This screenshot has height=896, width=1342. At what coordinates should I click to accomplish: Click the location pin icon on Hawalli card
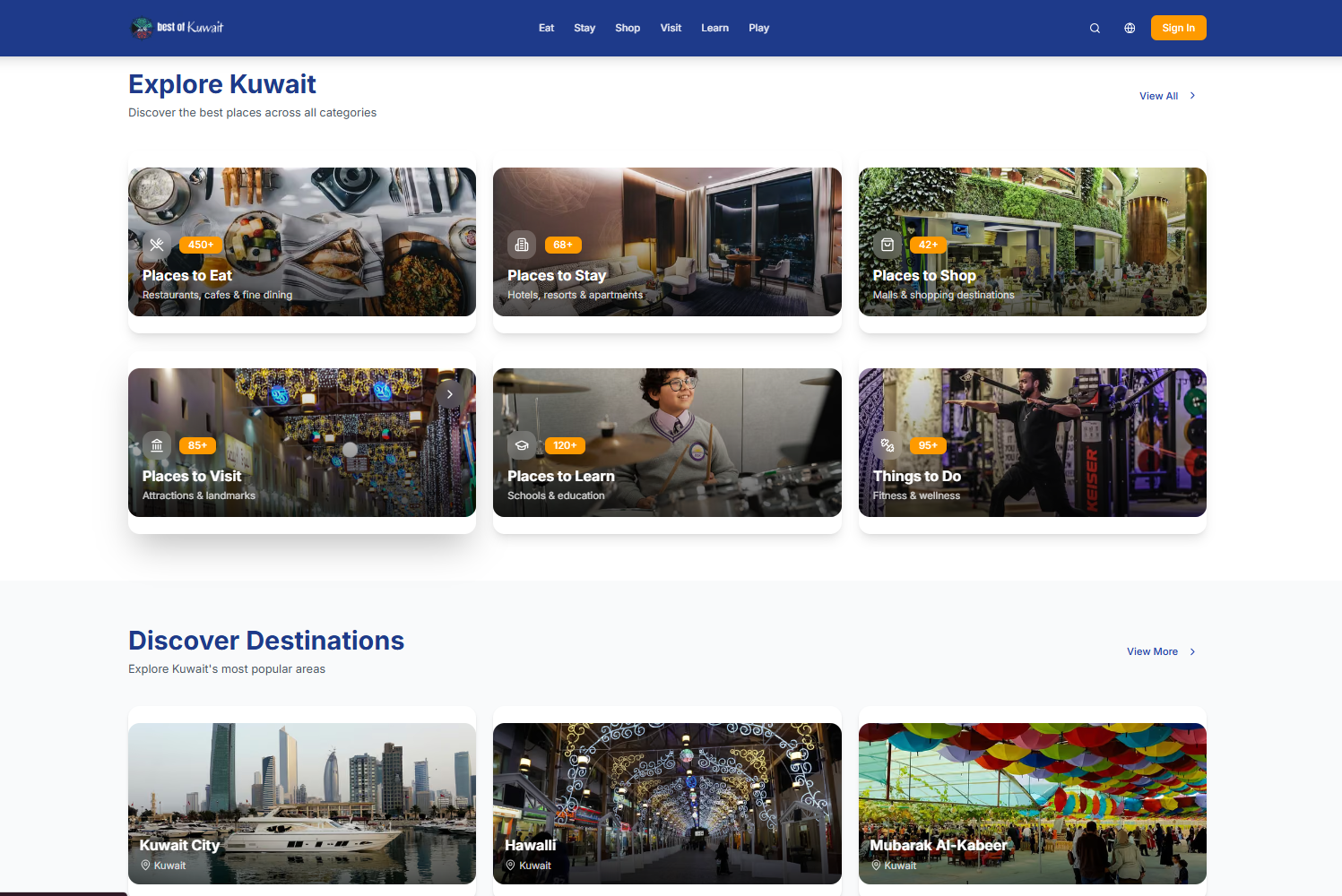510,866
